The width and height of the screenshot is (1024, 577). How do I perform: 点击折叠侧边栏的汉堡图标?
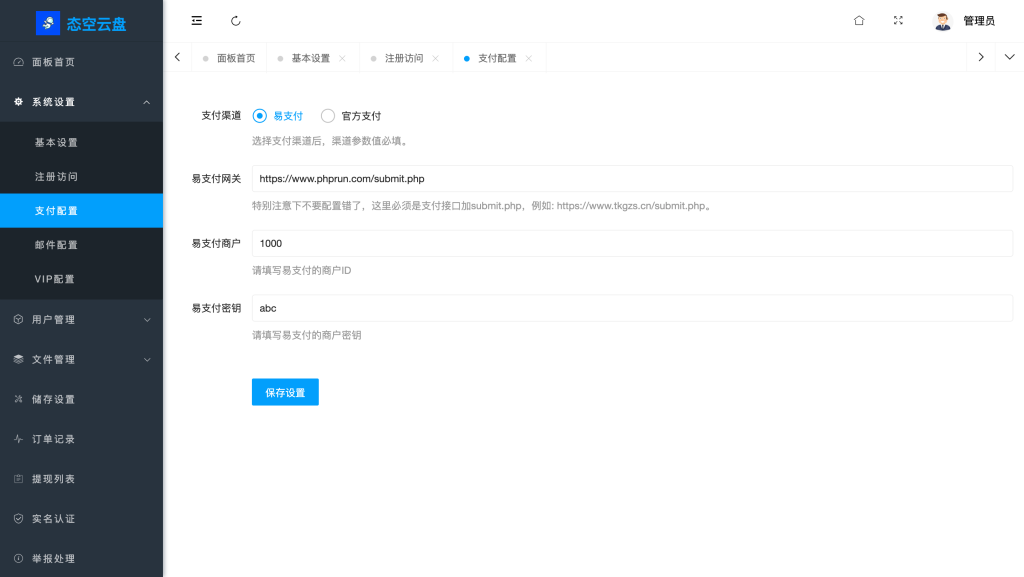[x=196, y=20]
